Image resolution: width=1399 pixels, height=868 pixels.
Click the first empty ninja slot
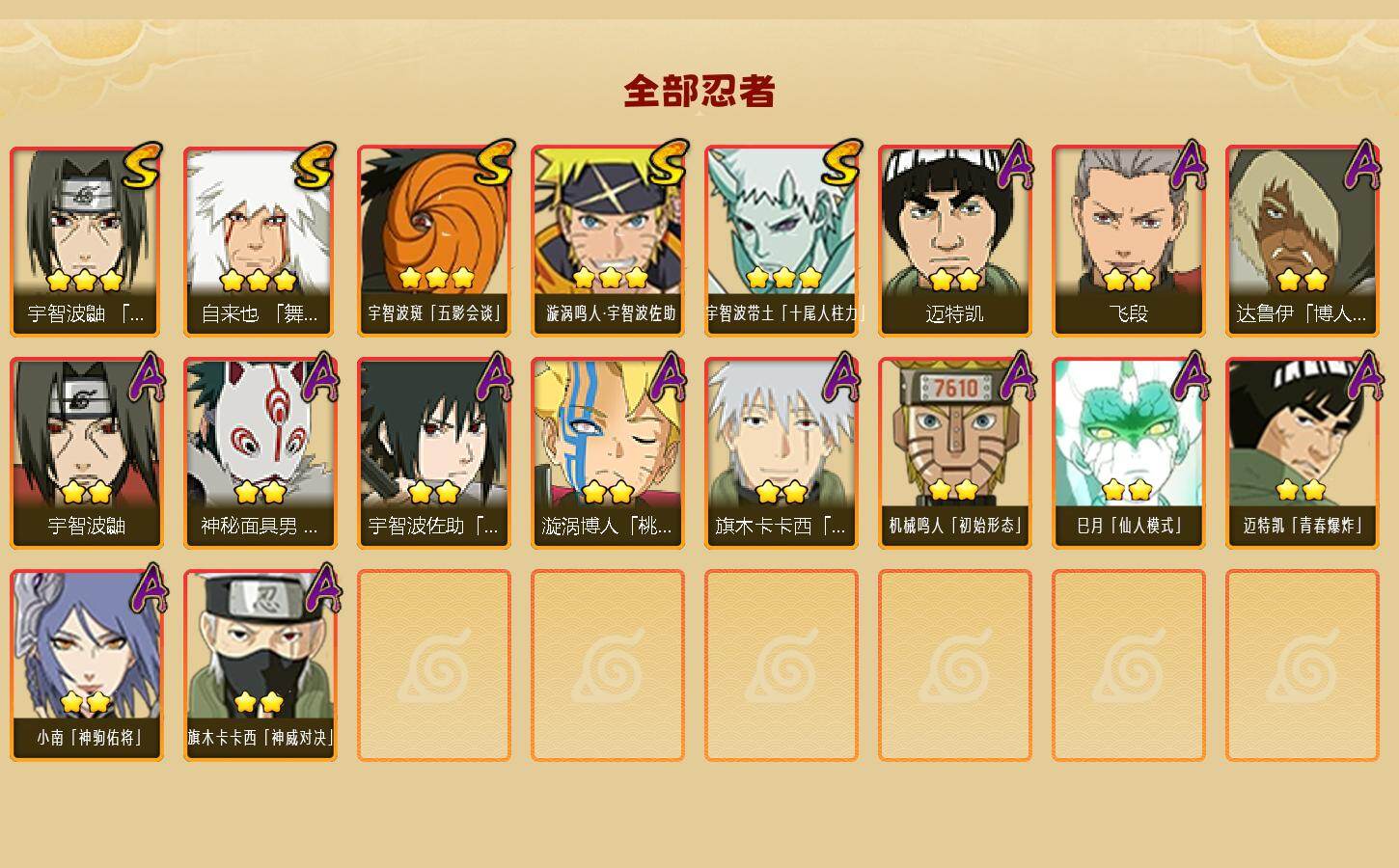pyautogui.click(x=434, y=665)
